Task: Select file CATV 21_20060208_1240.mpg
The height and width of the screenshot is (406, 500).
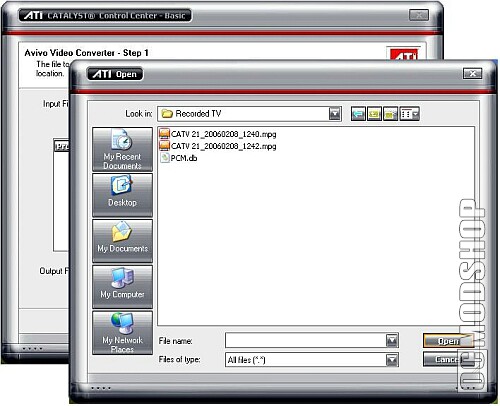Action: (218, 134)
